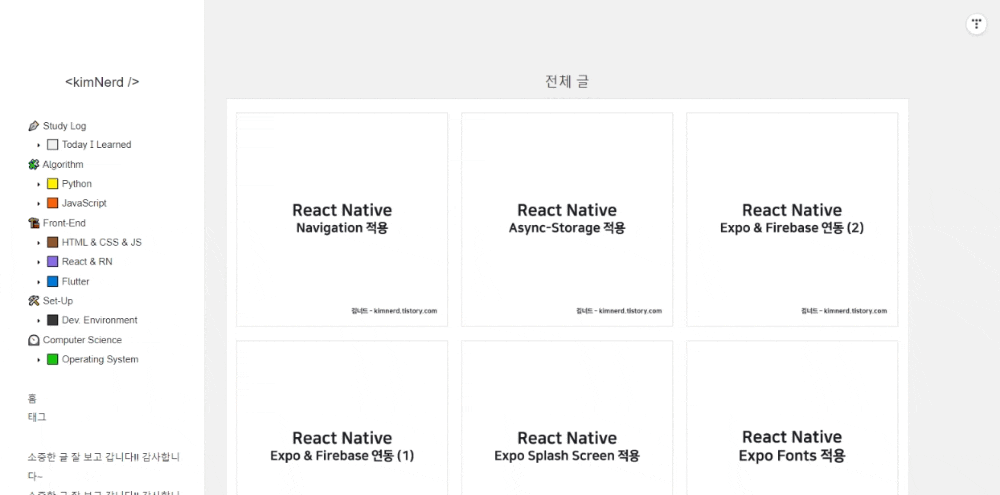Viewport: 1000px width, 495px height.
Task: Open the Algorithm category
Action: [63, 165]
